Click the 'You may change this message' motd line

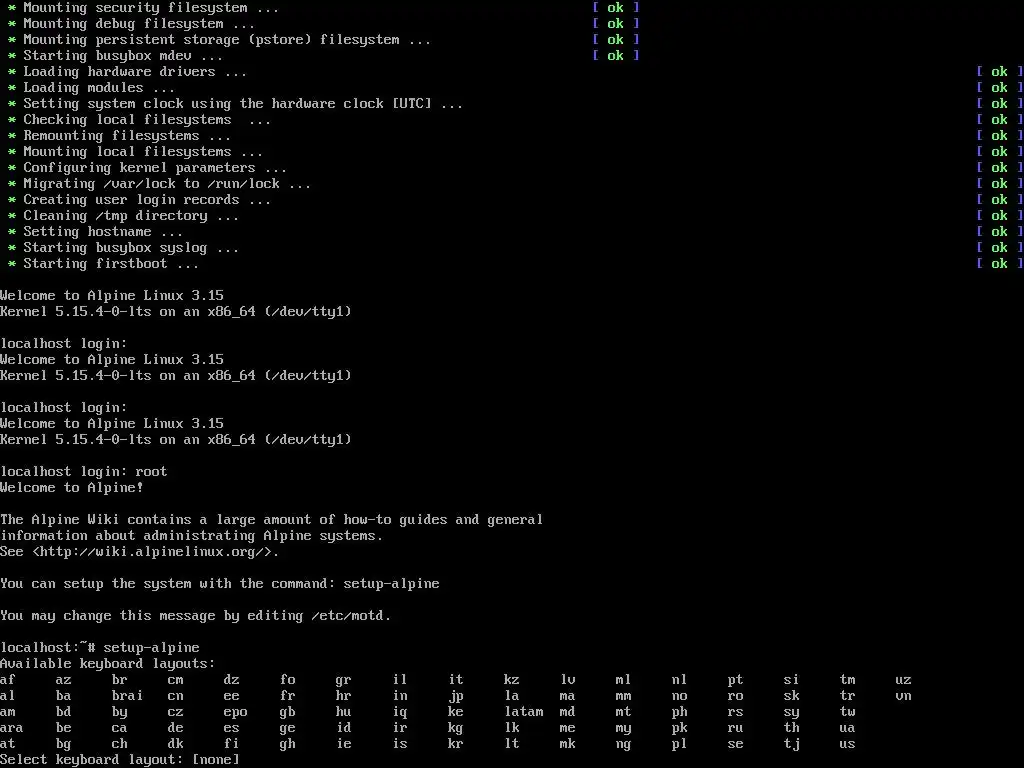[x=195, y=616]
